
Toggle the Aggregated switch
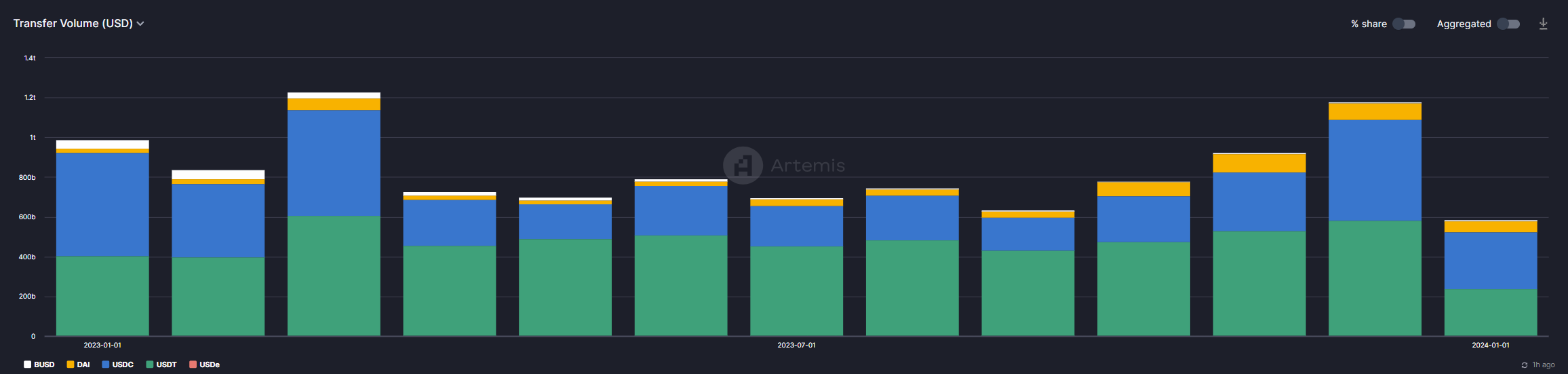(1508, 24)
